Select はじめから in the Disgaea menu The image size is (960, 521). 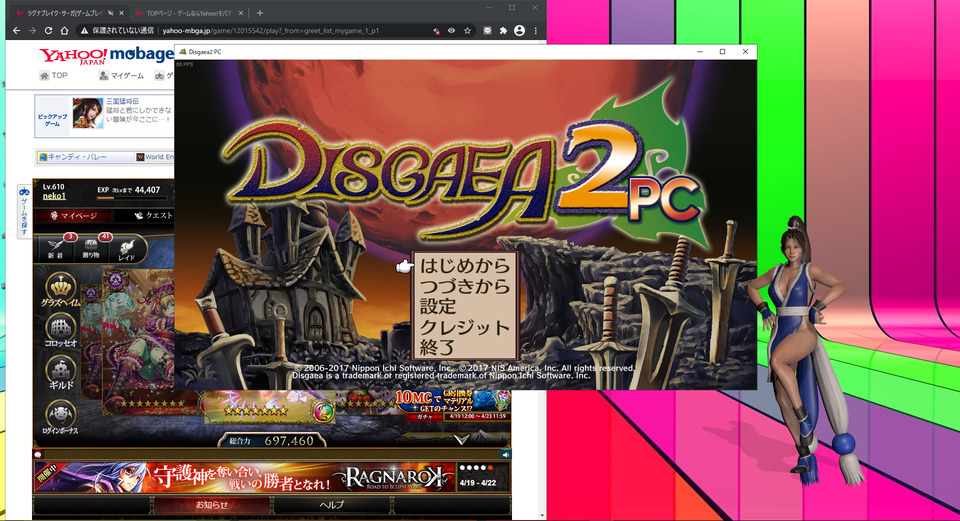465,266
